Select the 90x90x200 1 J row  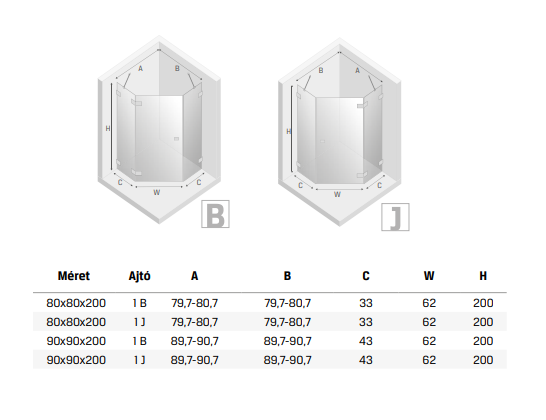coord(270,359)
